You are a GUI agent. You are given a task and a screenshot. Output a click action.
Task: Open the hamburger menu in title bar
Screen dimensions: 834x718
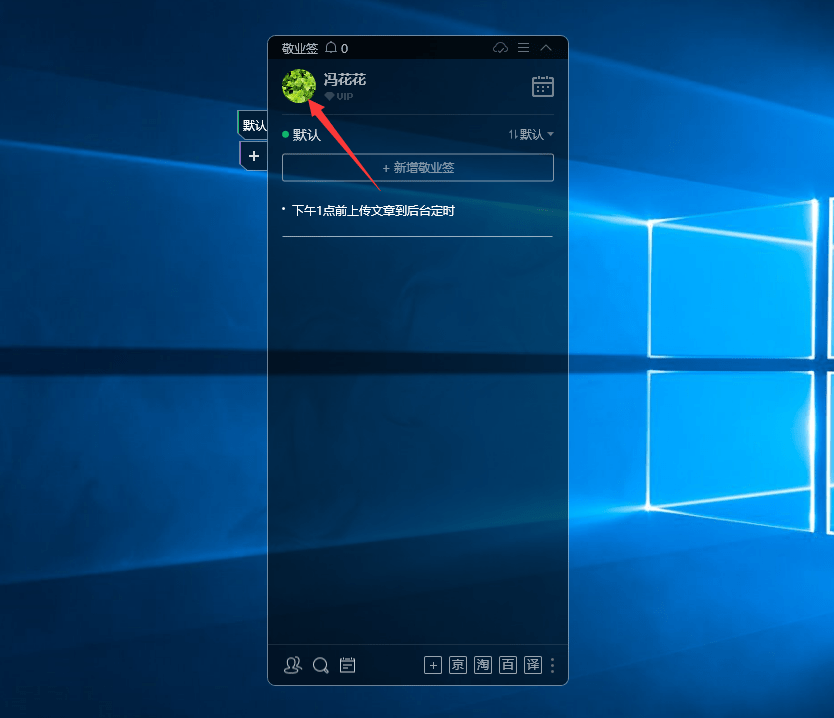tap(523, 48)
